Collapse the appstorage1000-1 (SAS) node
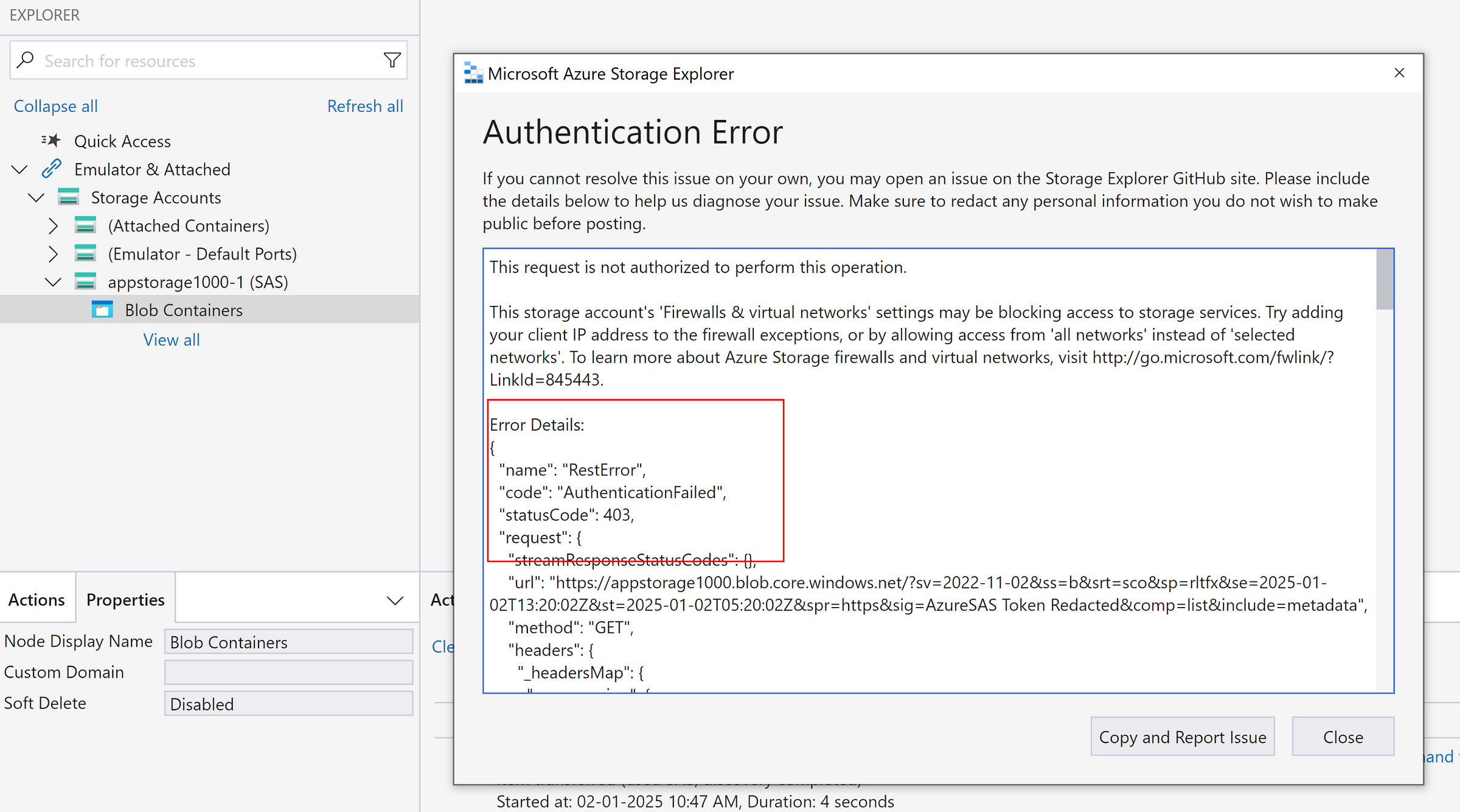 coord(54,282)
